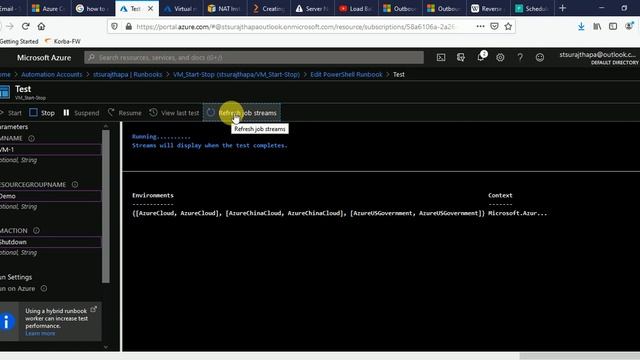Bookmark this page with the star icon
The height and width of the screenshot is (360, 640).
tap(508, 27)
